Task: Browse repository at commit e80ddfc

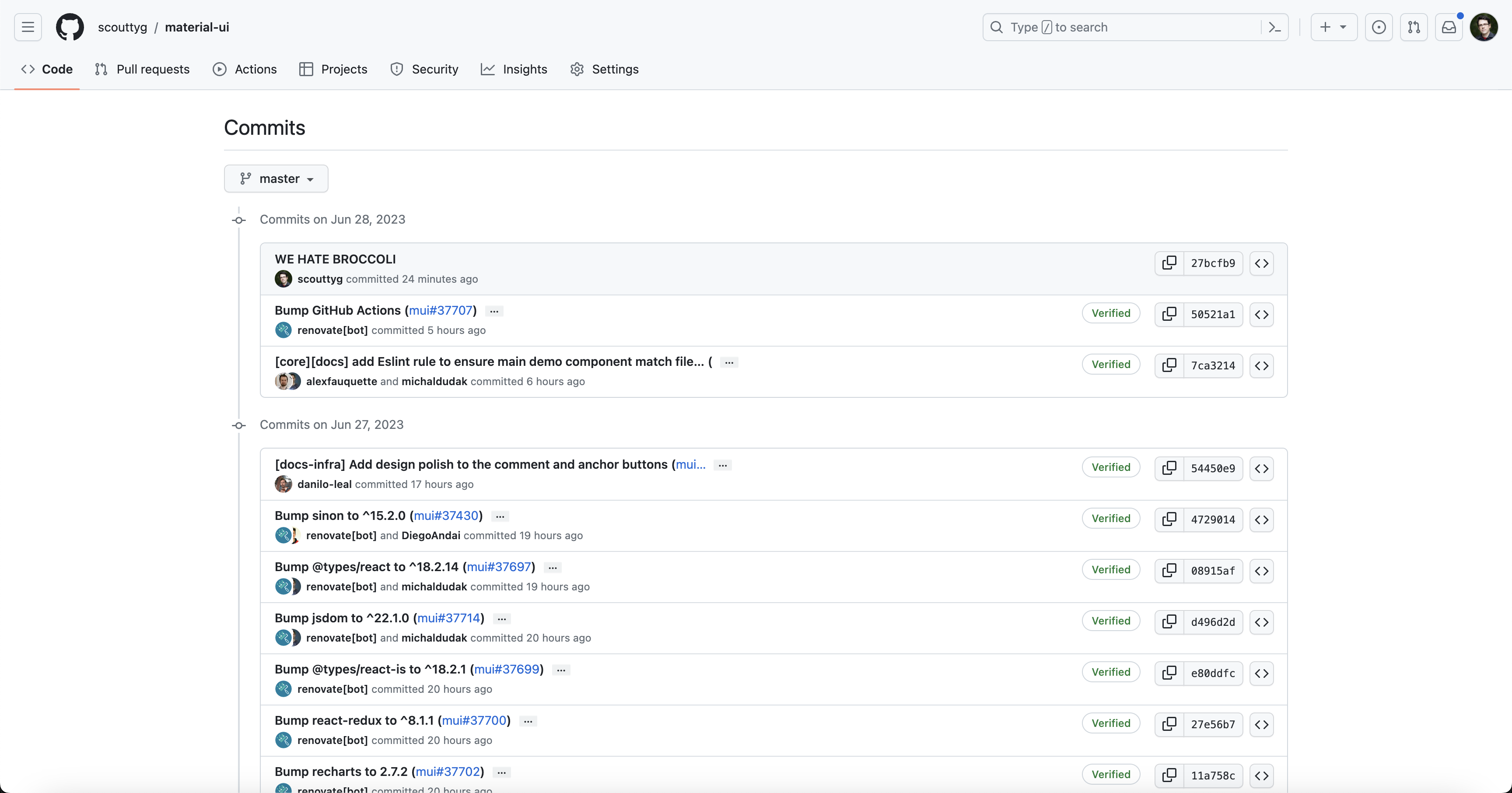Action: pos(1261,673)
